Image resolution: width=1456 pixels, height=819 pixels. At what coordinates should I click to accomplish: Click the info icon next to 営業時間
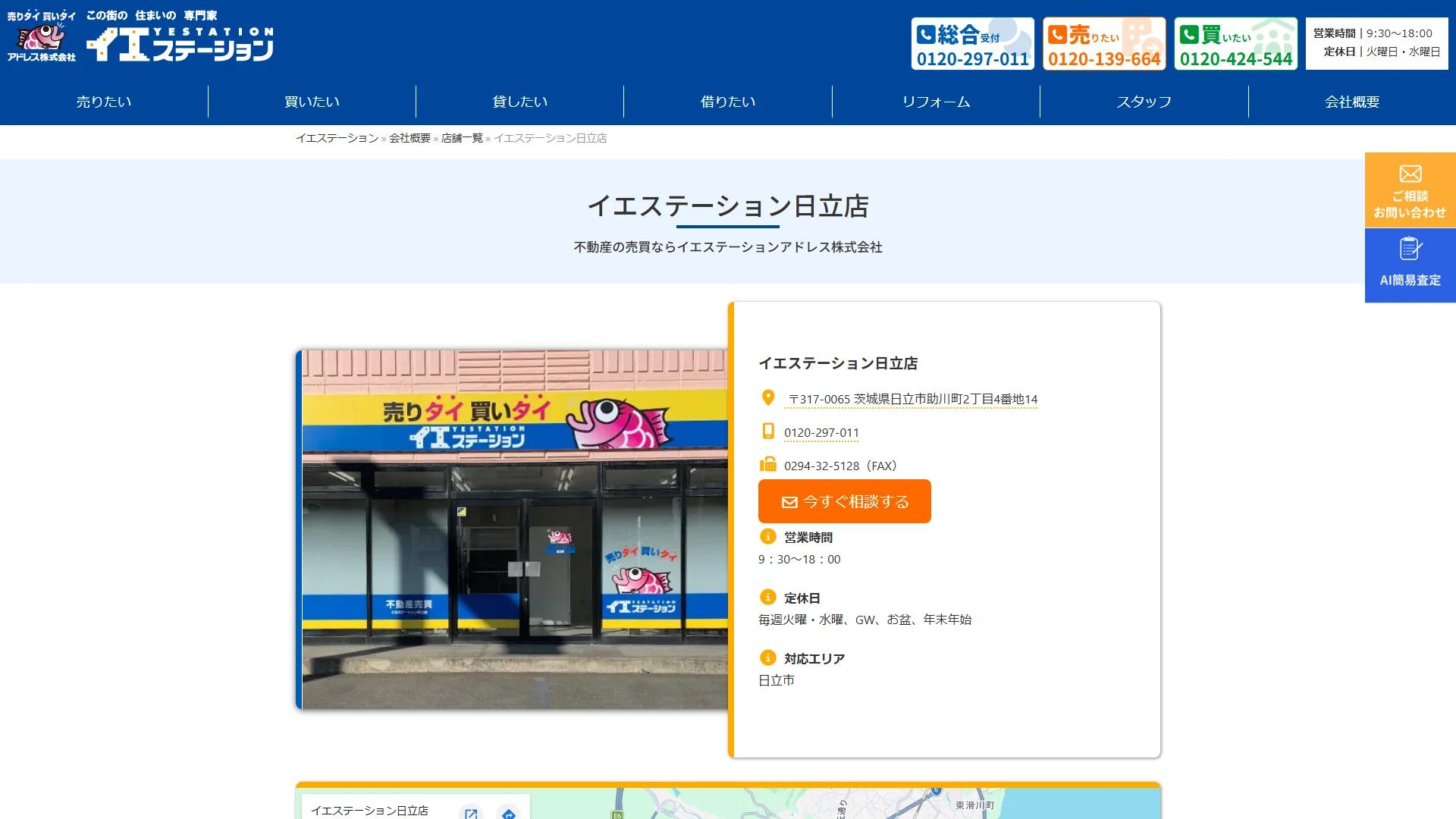pyautogui.click(x=768, y=536)
